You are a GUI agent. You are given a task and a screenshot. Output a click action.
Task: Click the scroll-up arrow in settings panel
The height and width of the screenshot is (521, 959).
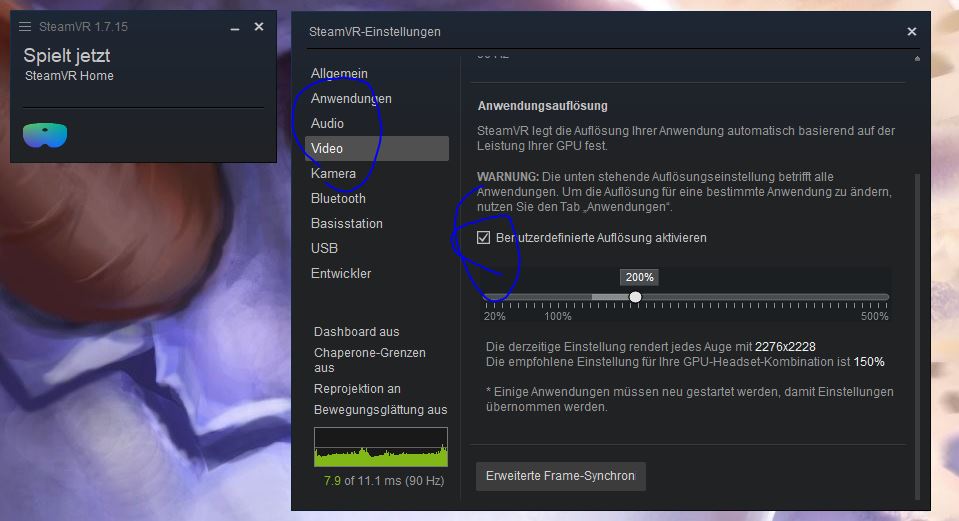coord(917,59)
